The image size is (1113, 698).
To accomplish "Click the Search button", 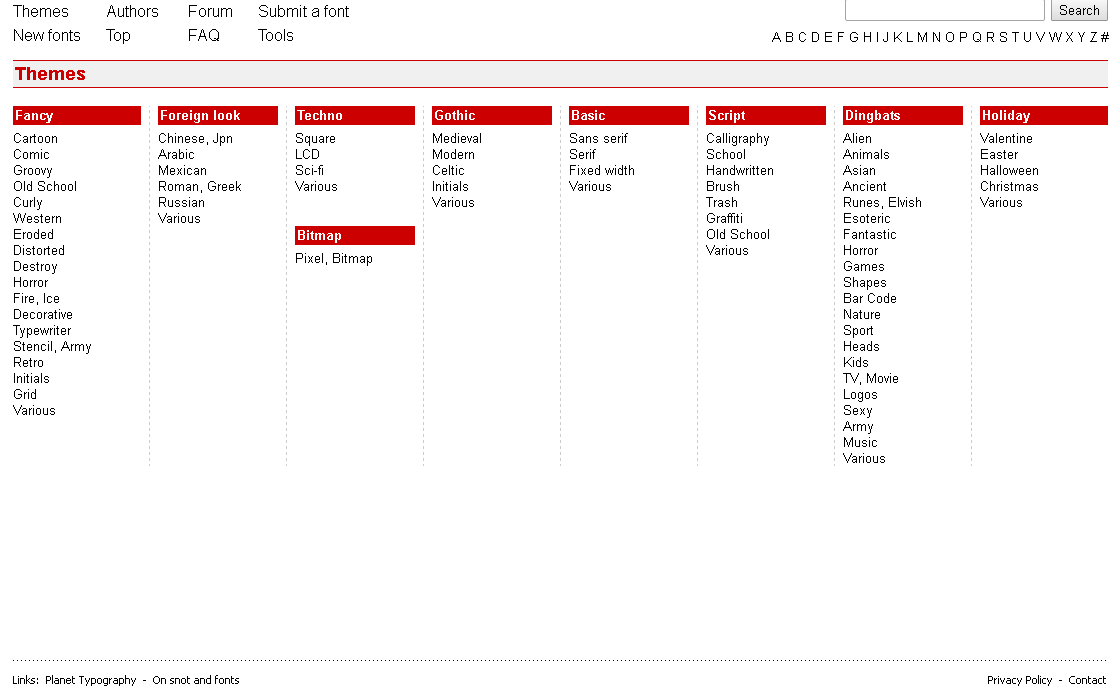I will tap(1079, 10).
